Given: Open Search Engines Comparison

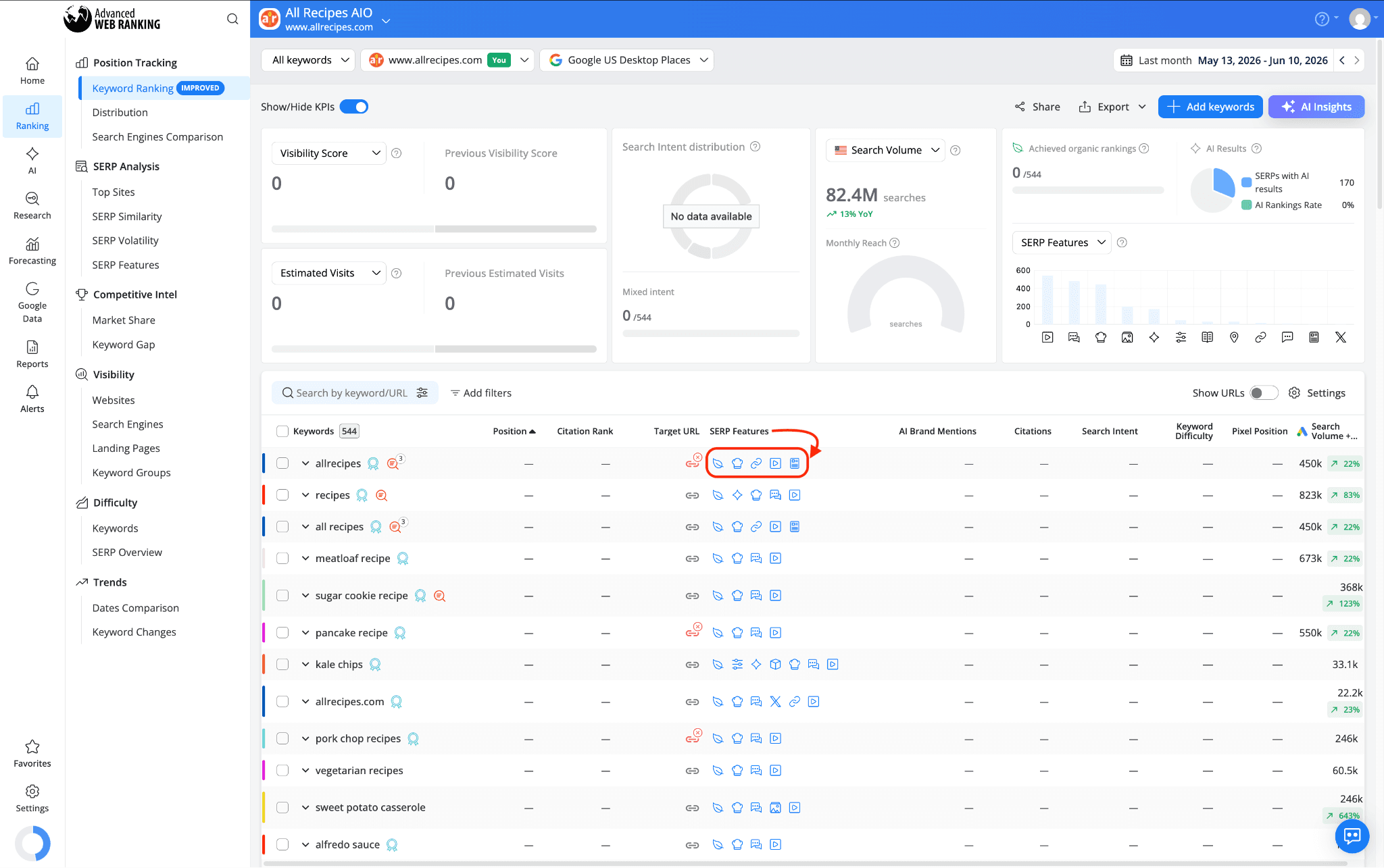Looking at the screenshot, I should tap(157, 136).
